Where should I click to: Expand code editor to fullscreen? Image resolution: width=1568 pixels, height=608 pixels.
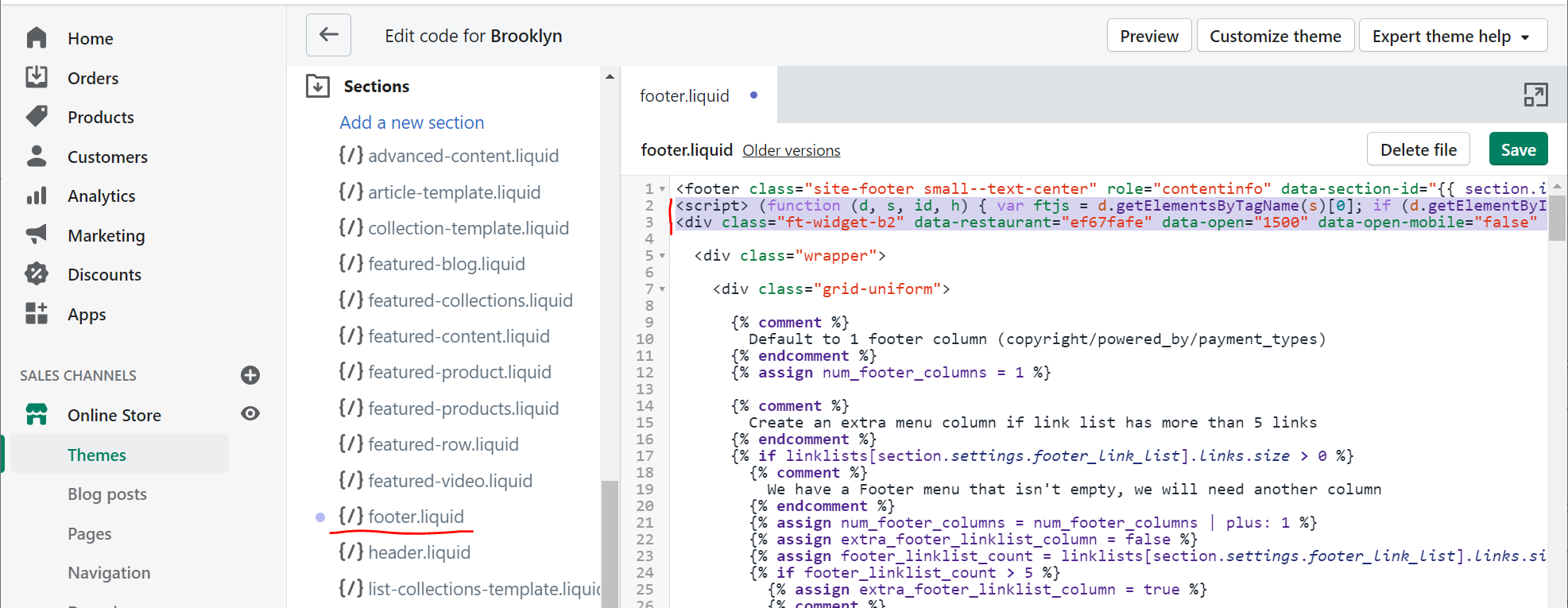click(x=1535, y=95)
